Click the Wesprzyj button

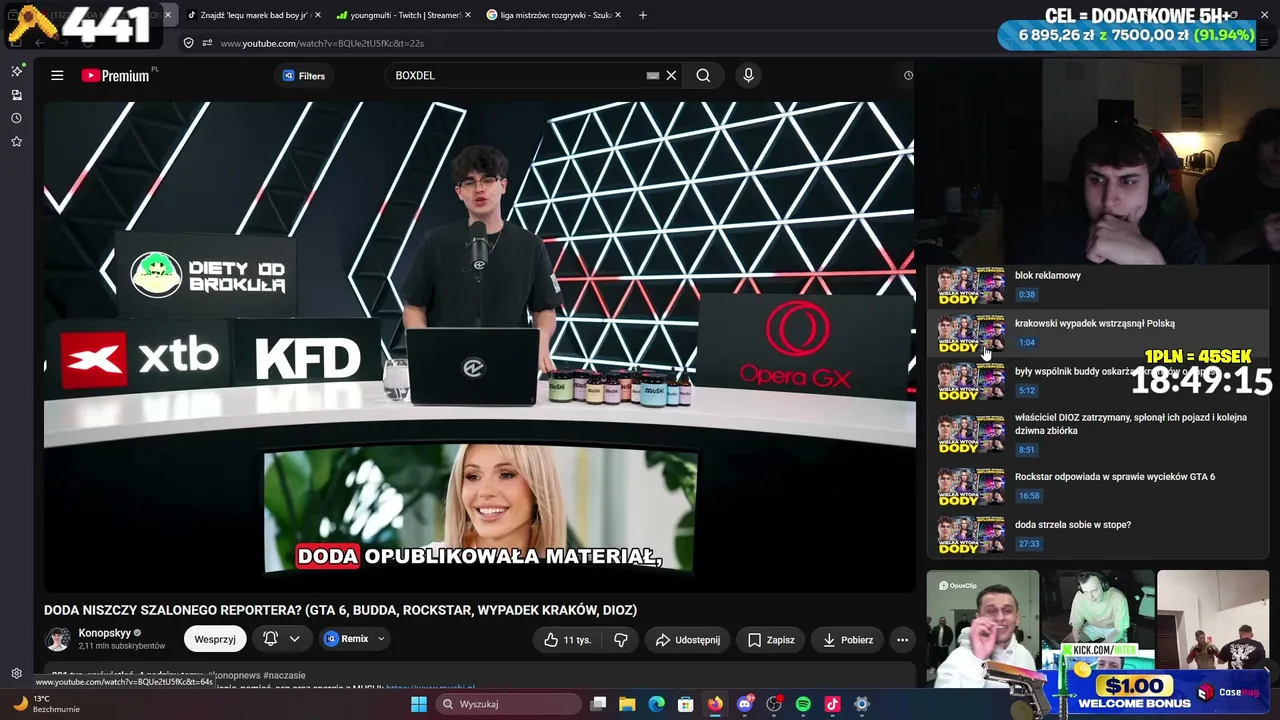(215, 639)
